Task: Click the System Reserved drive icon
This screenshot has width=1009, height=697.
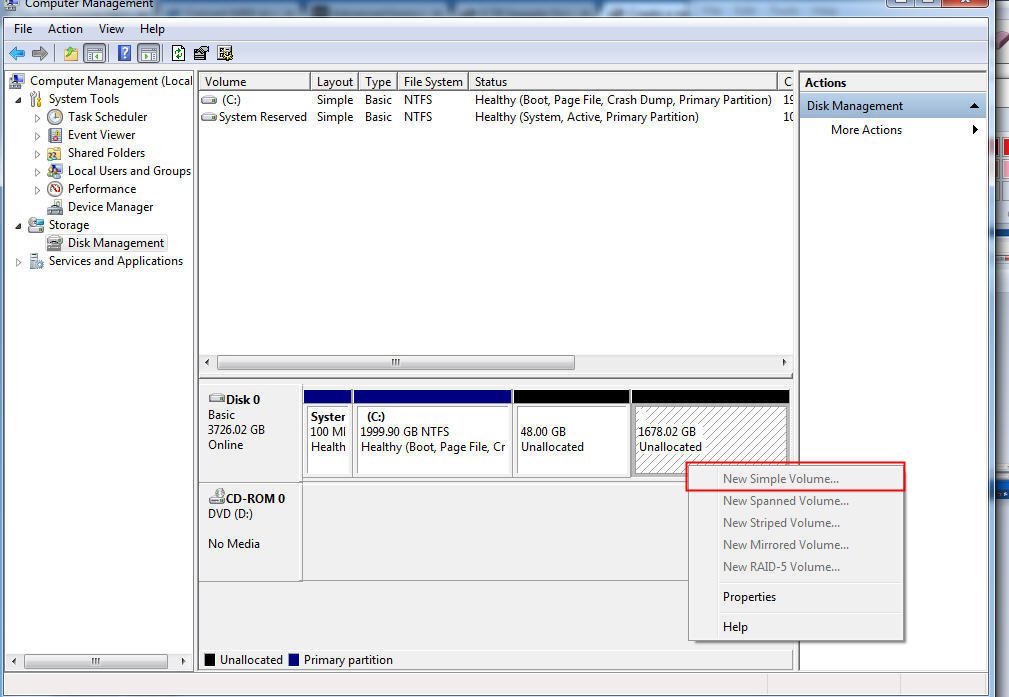Action: (x=208, y=117)
